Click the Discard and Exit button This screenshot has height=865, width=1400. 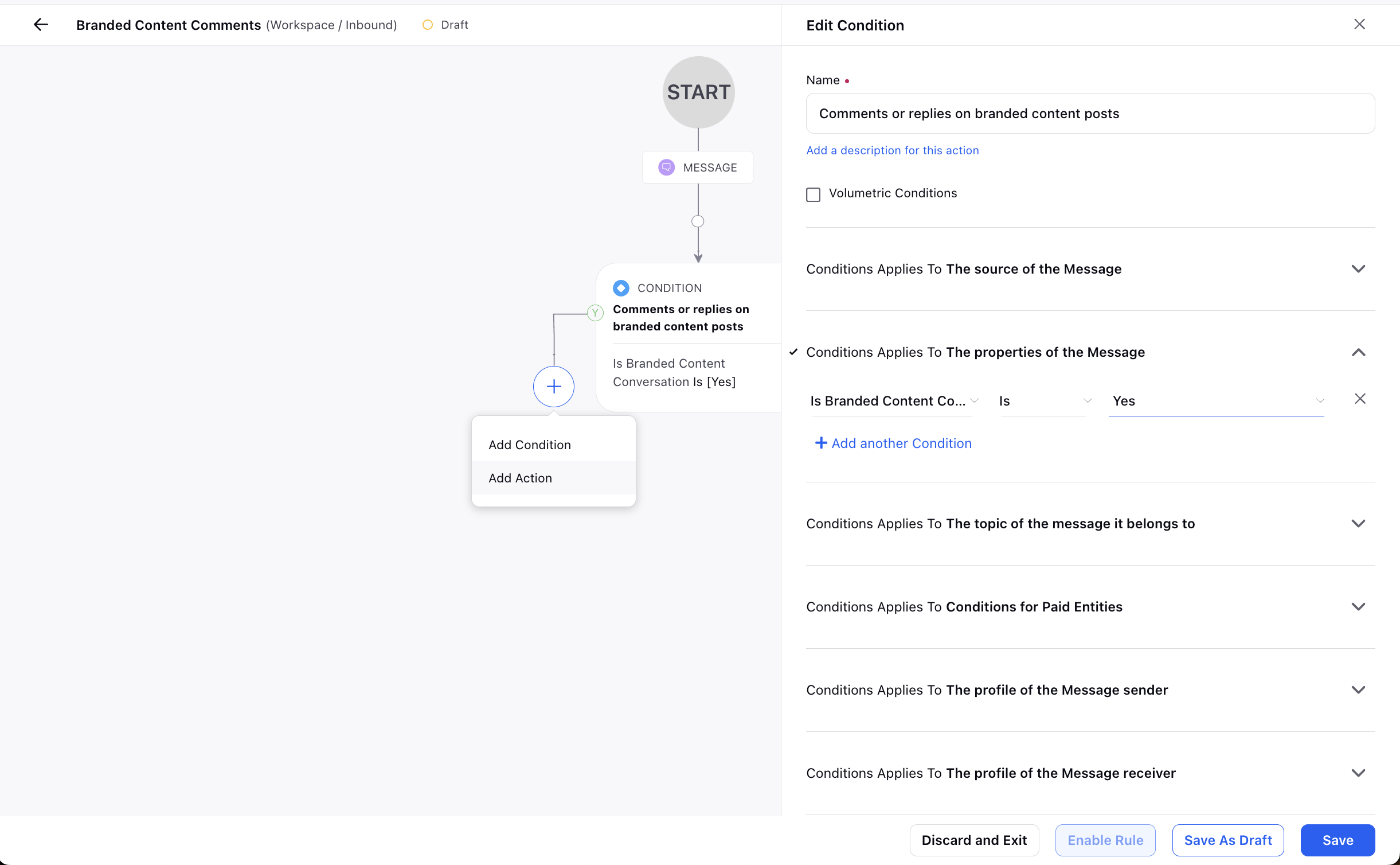[x=974, y=840]
